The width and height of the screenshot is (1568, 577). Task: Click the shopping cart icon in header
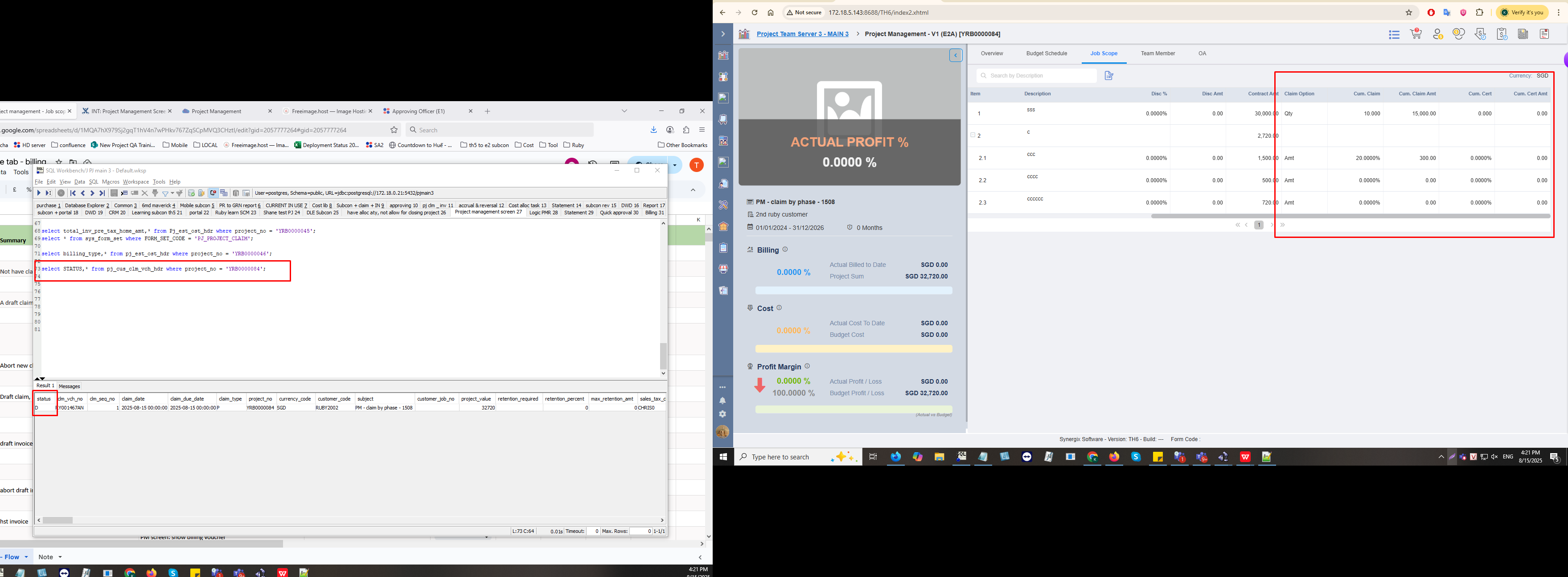pyautogui.click(x=1416, y=34)
